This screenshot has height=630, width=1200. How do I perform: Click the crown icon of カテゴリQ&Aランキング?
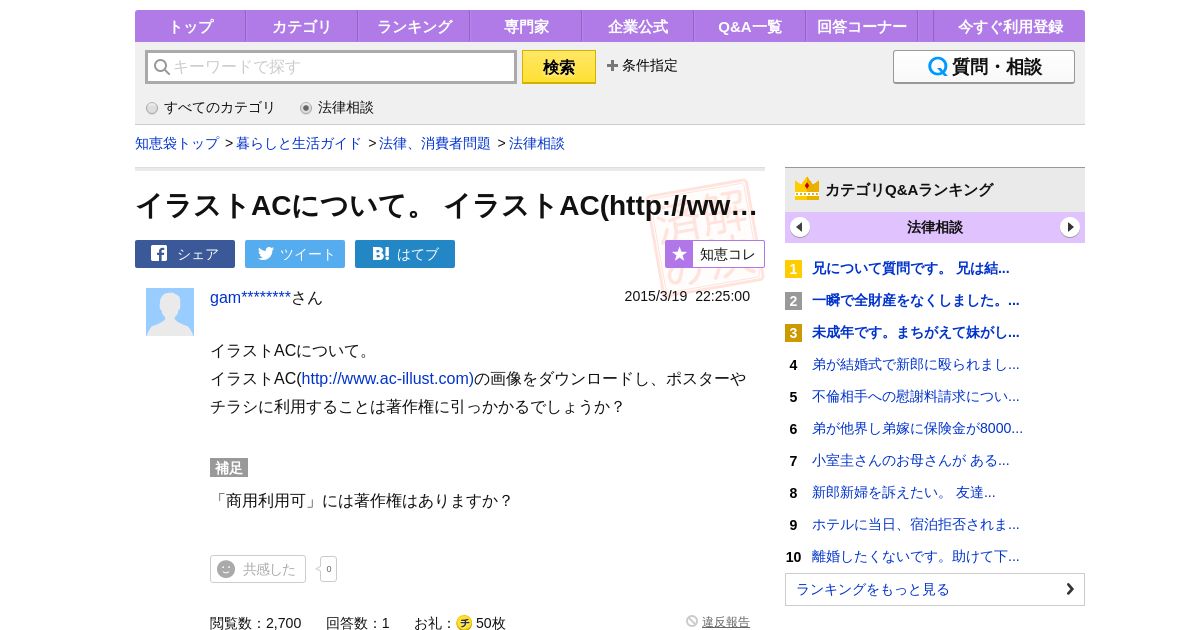tap(807, 189)
